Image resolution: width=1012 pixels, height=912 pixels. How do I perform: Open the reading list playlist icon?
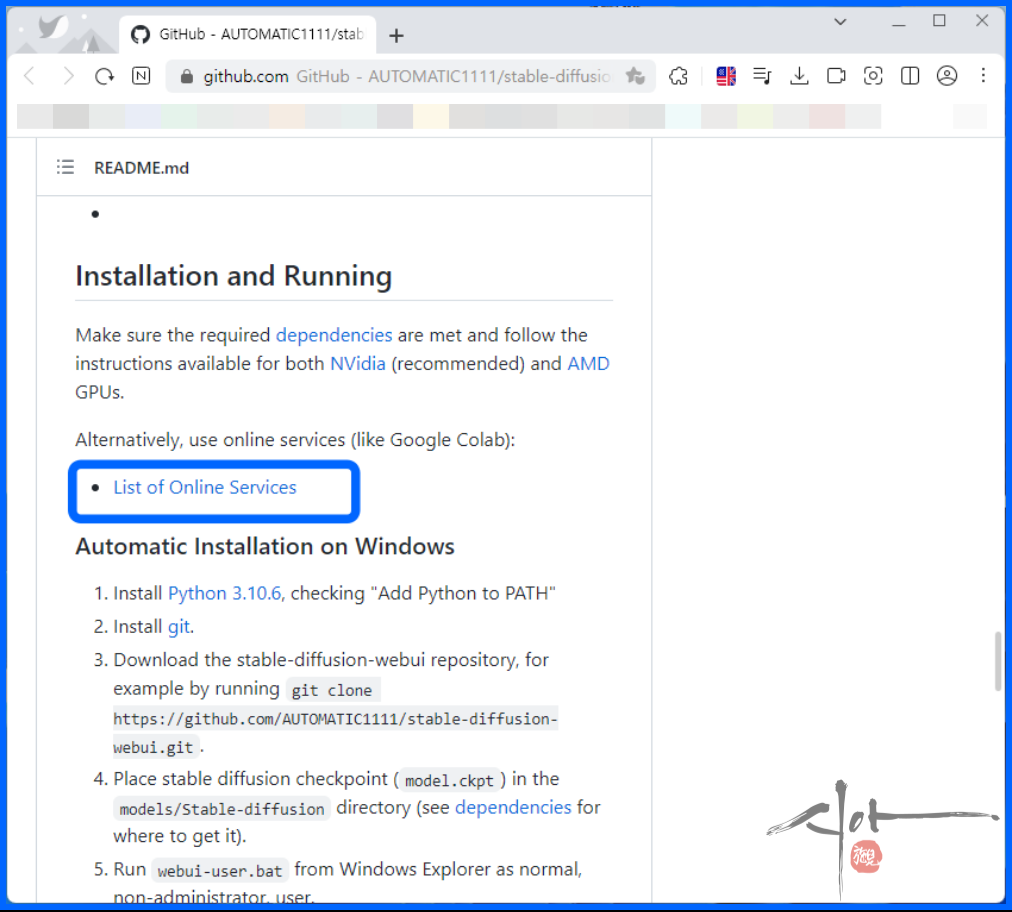pyautogui.click(x=762, y=76)
